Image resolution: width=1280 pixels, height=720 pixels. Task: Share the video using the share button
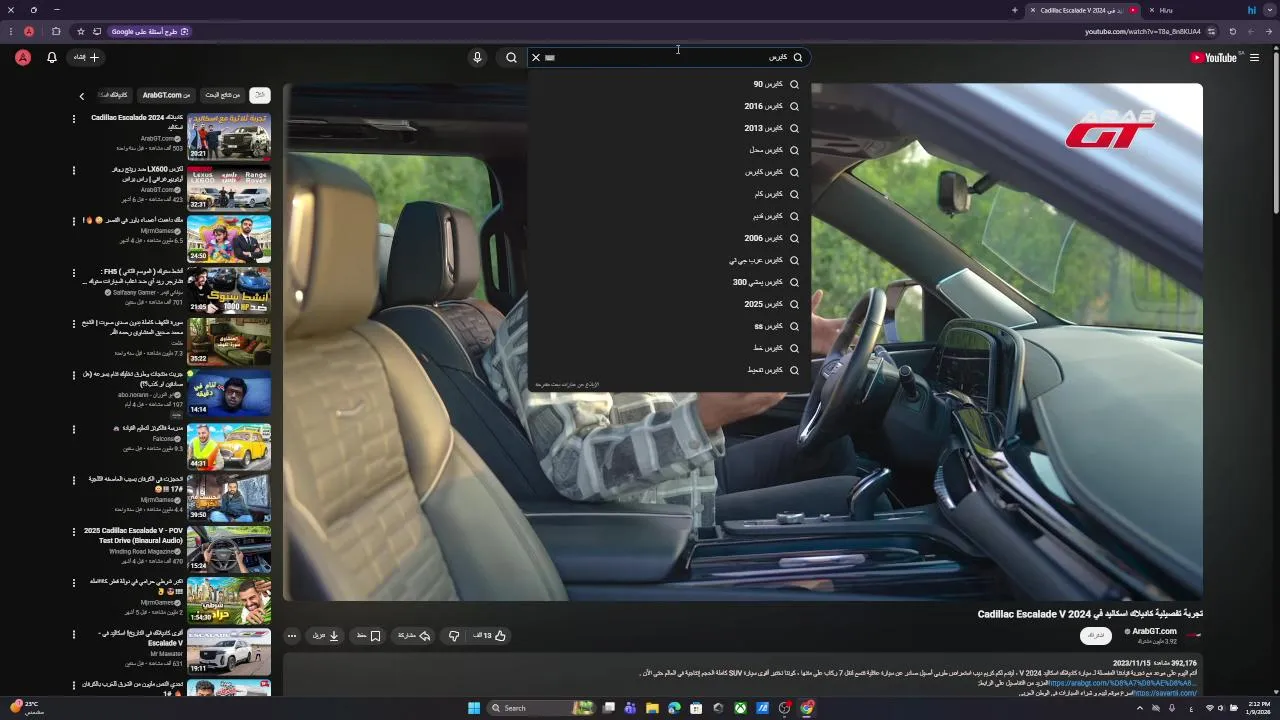click(413, 636)
